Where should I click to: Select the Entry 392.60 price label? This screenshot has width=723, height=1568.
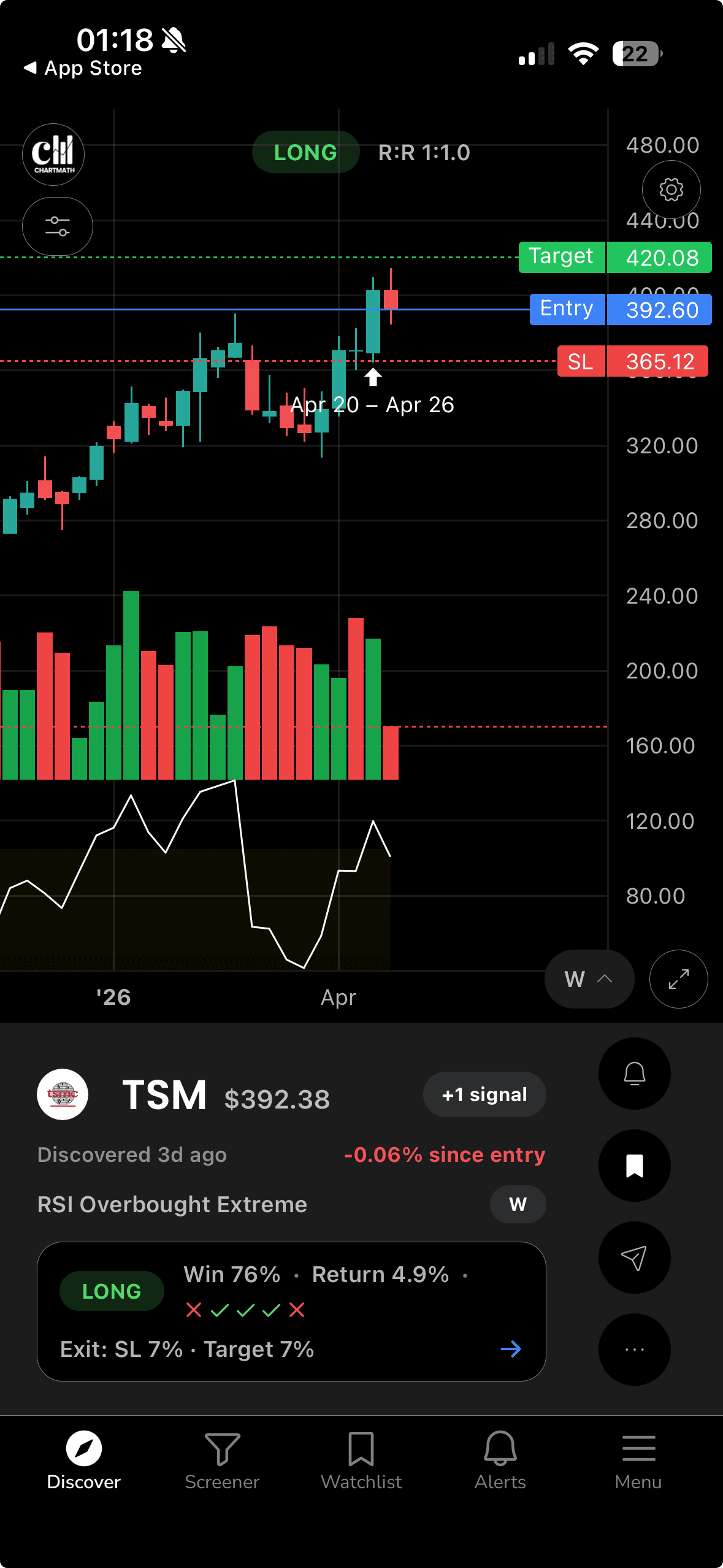621,309
